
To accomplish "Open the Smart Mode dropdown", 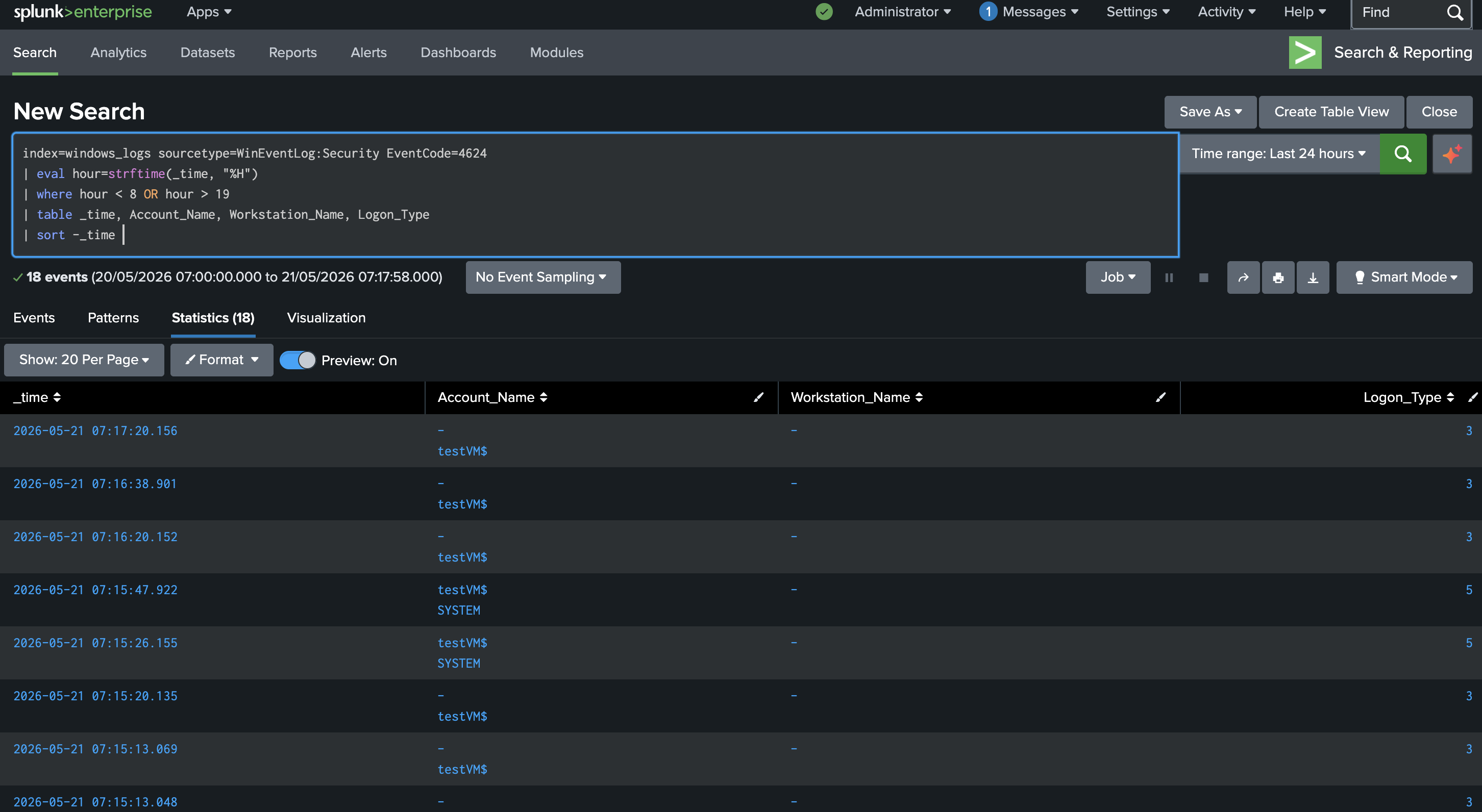I will click(1404, 278).
